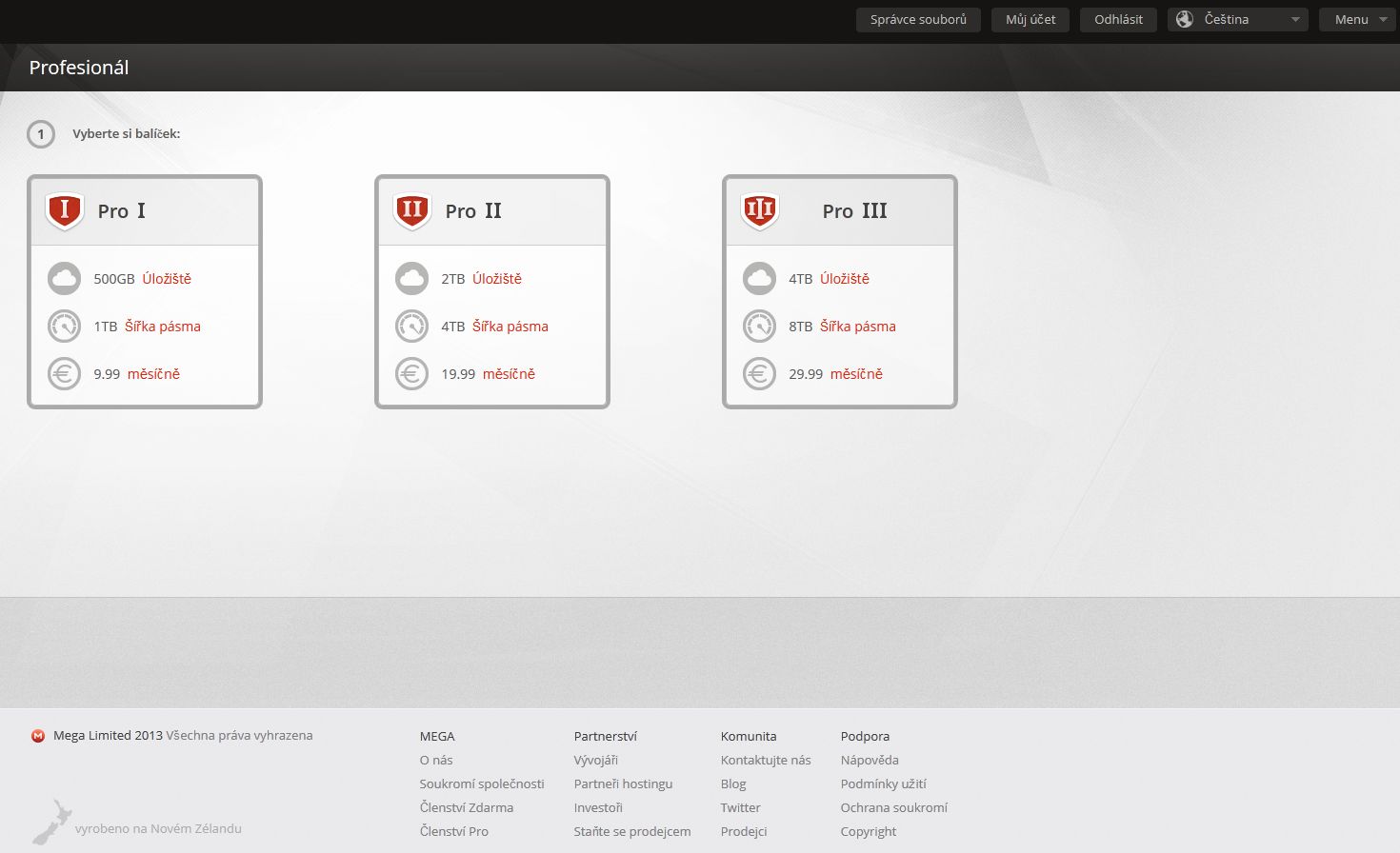Image resolution: width=1400 pixels, height=853 pixels.
Task: Open the Podmínky užití terms link
Action: coord(884,784)
